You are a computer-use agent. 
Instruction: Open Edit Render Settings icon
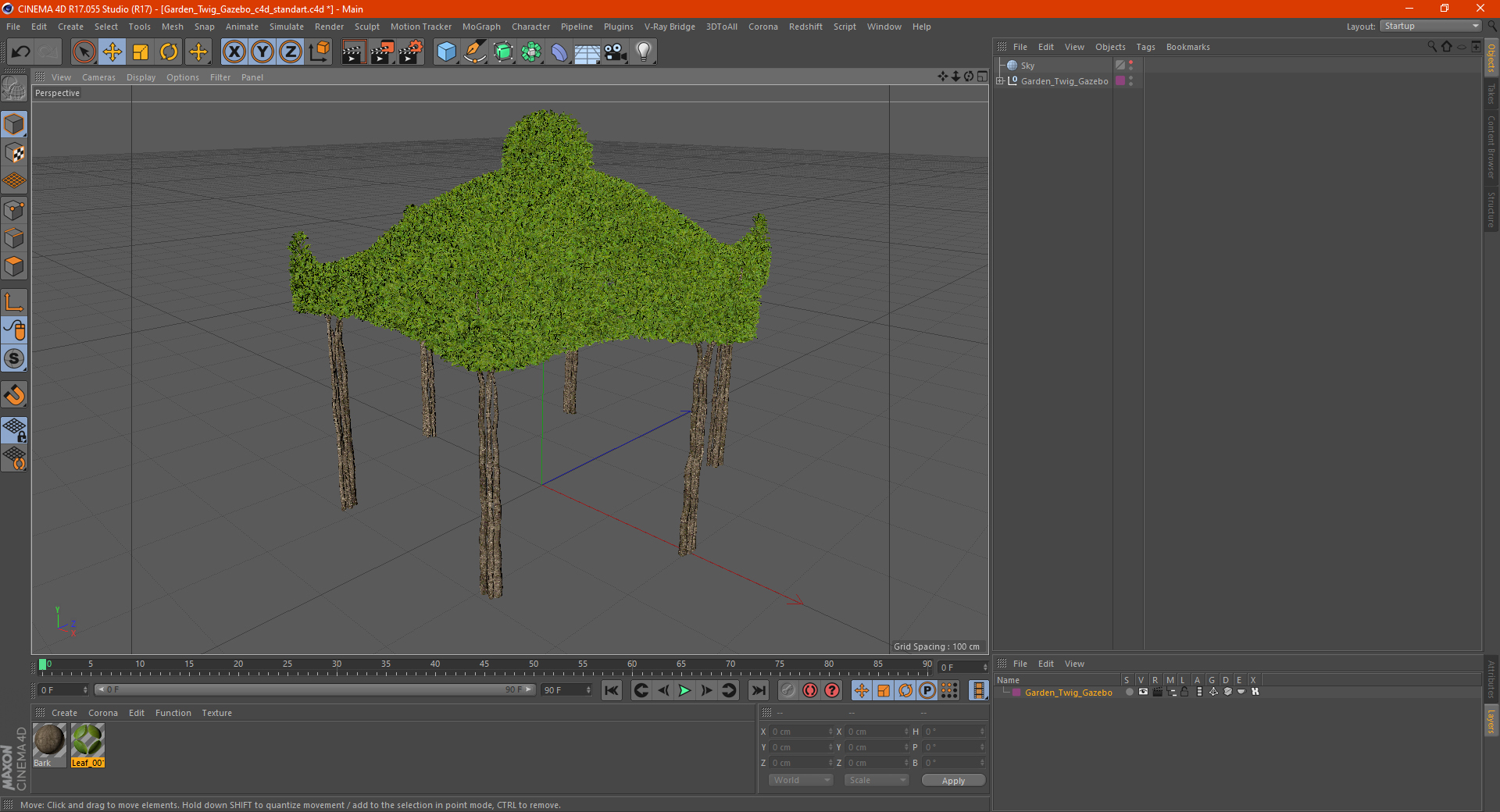pos(411,52)
